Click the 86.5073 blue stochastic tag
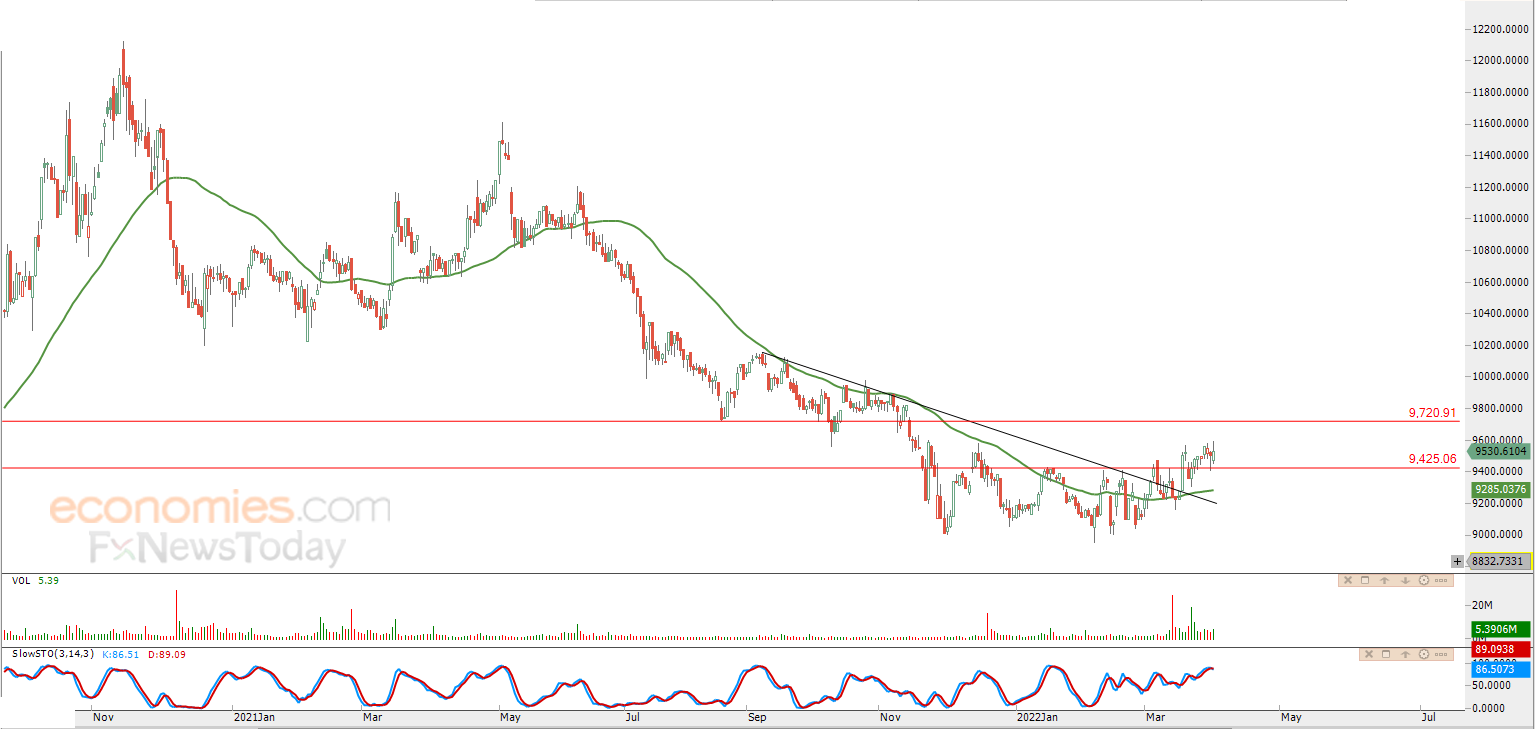1535x729 pixels. point(1501,669)
